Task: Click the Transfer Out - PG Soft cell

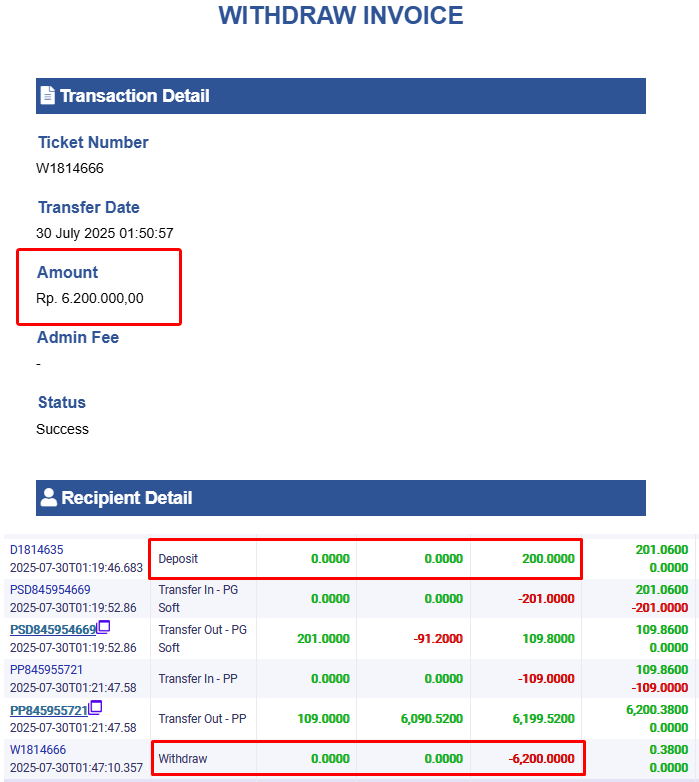Action: (202, 638)
